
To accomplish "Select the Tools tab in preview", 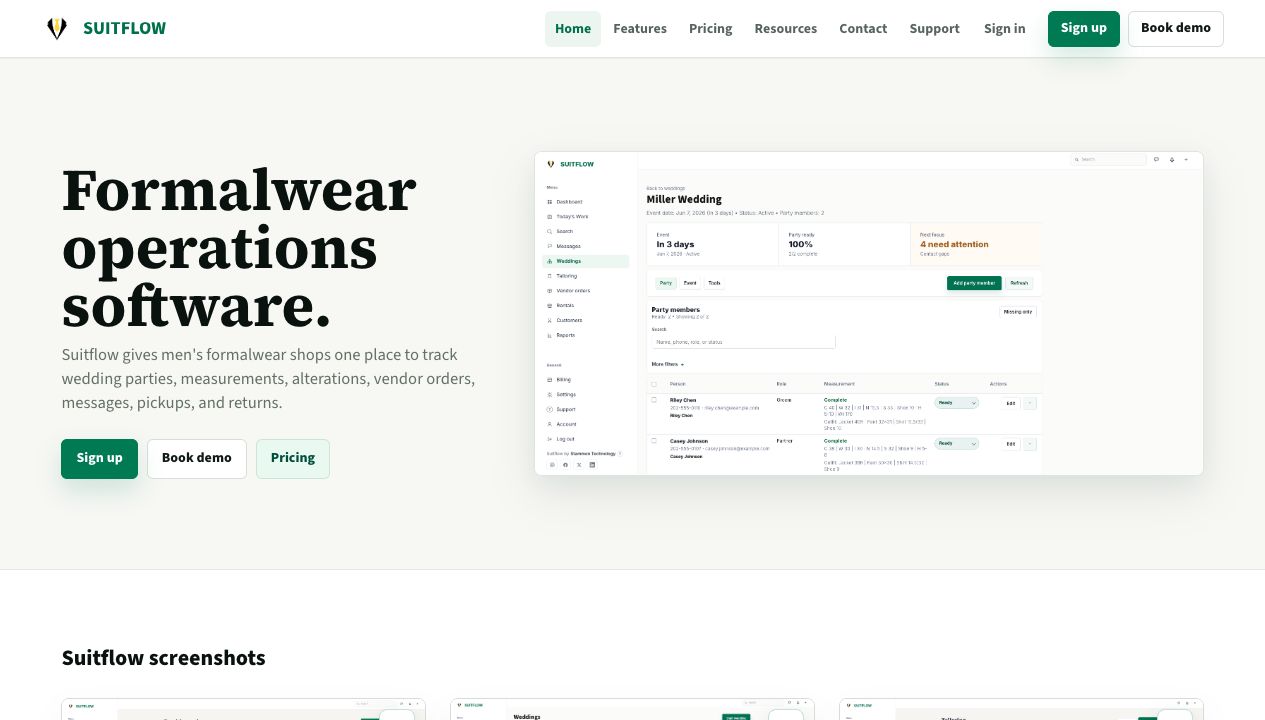I will (x=714, y=283).
